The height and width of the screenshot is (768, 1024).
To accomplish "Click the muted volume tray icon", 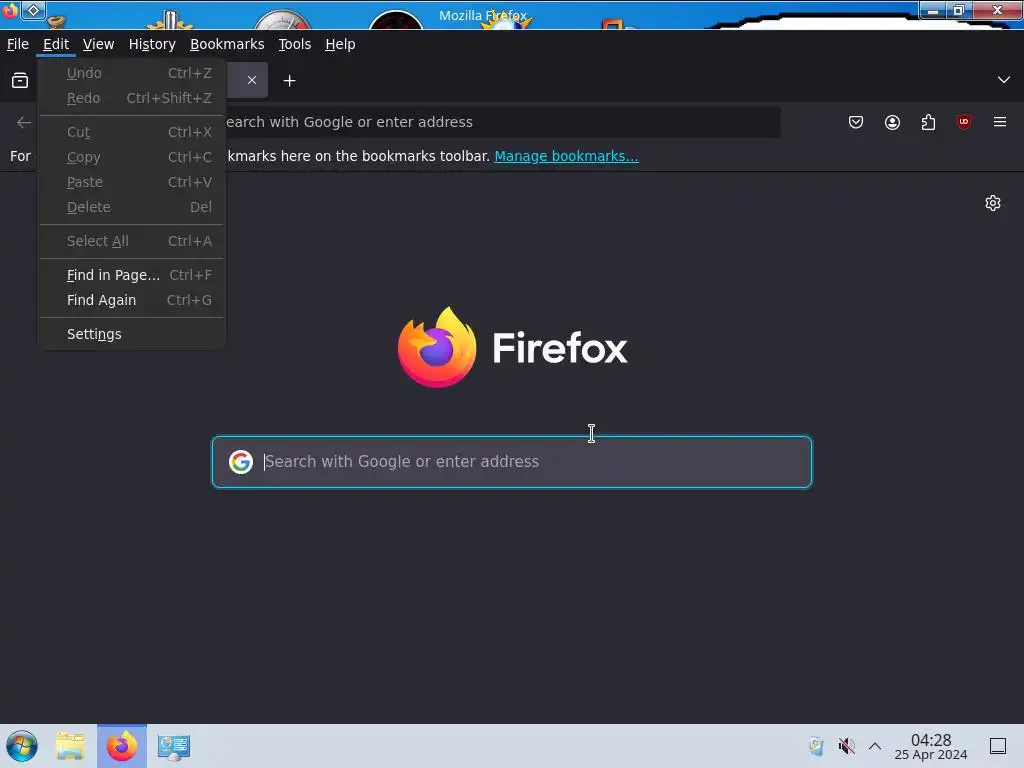I will point(846,746).
